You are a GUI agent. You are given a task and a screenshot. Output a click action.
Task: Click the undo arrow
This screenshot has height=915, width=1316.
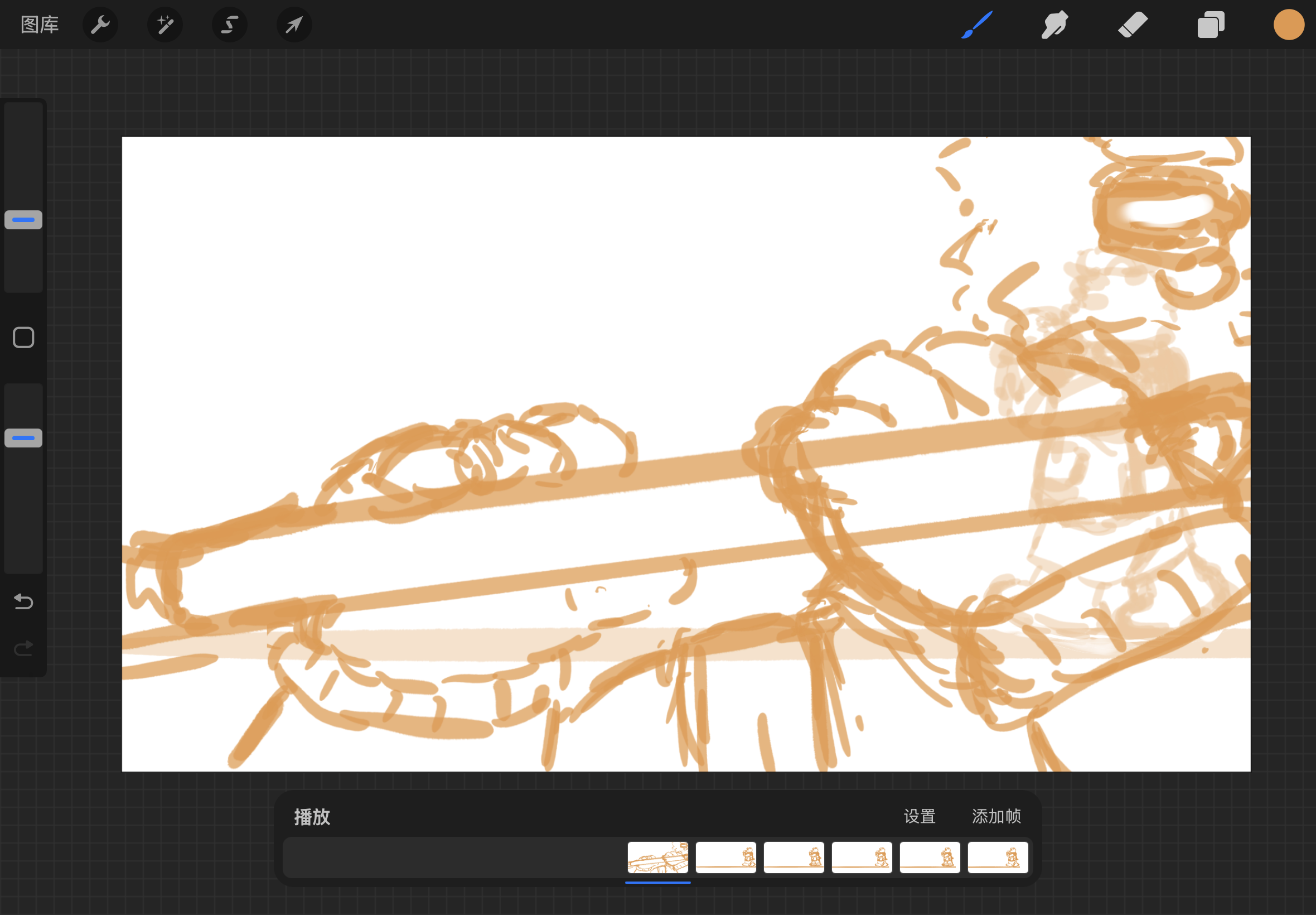(x=23, y=601)
